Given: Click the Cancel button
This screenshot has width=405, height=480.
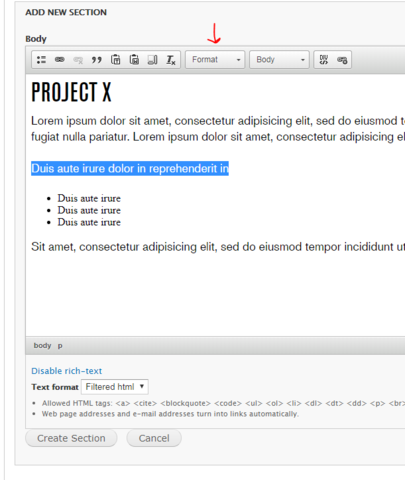Looking at the screenshot, I should tap(154, 438).
